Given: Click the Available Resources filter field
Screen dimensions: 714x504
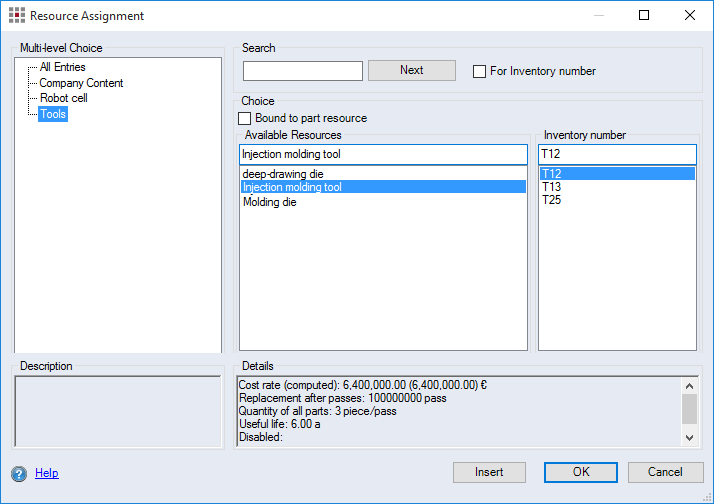Looking at the screenshot, I should [x=383, y=154].
